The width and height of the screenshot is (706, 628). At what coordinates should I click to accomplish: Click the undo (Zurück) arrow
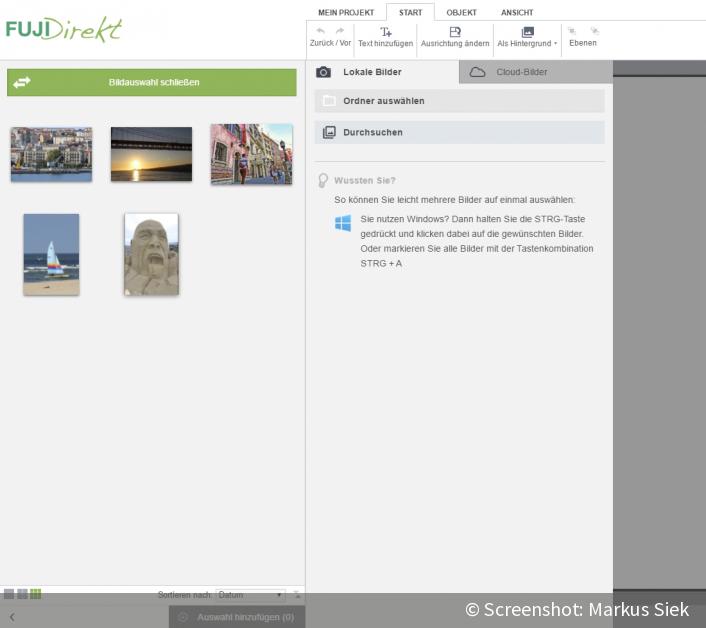click(x=321, y=31)
